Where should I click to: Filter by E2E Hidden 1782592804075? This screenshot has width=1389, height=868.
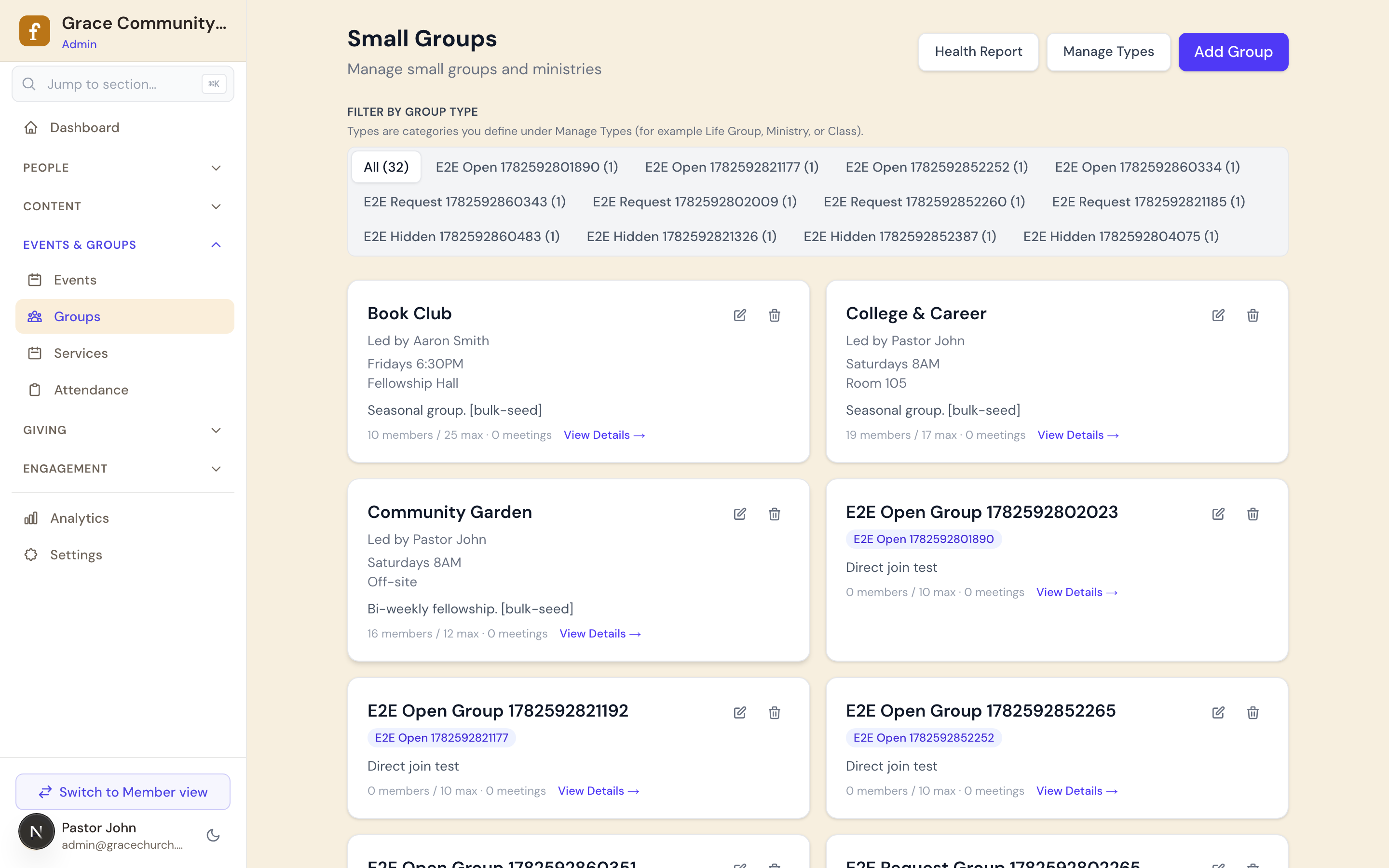(x=1120, y=236)
